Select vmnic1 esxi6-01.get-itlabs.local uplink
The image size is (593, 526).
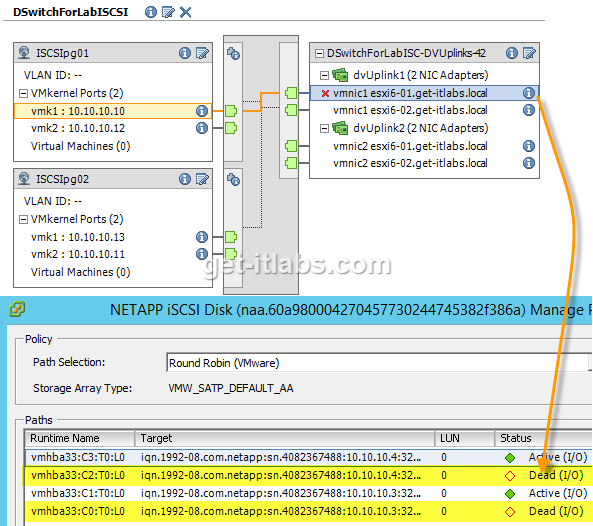pyautogui.click(x=424, y=93)
